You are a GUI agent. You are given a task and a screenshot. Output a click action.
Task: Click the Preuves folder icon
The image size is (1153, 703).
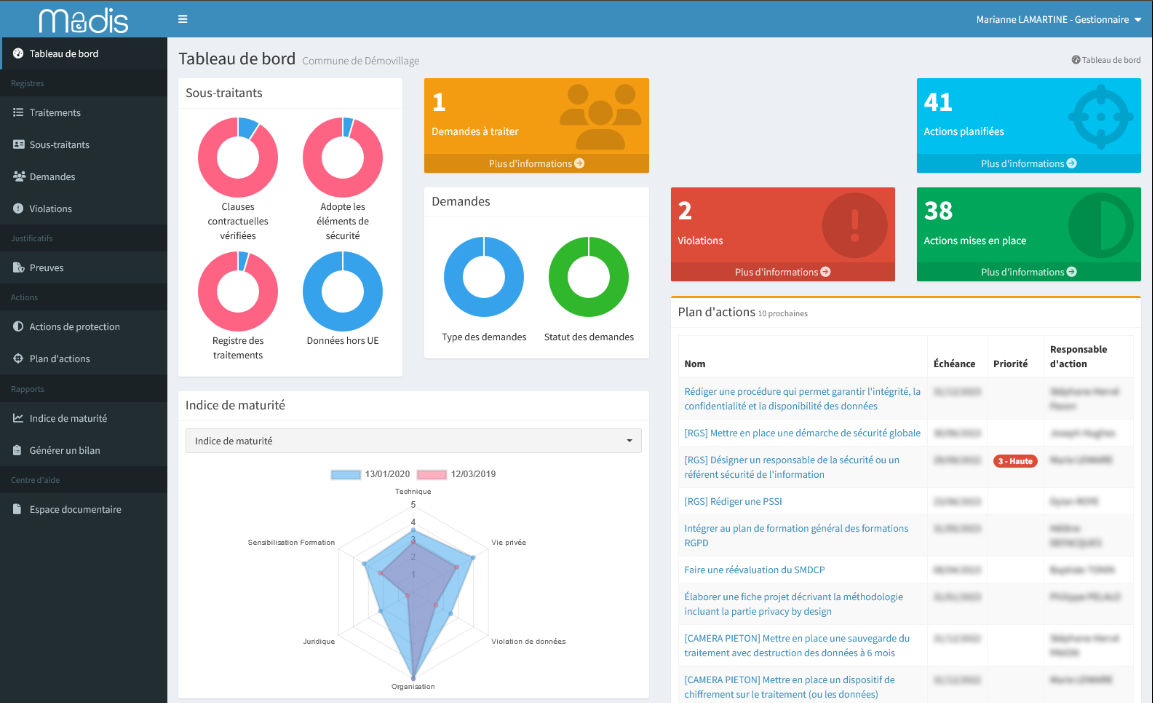(18, 268)
